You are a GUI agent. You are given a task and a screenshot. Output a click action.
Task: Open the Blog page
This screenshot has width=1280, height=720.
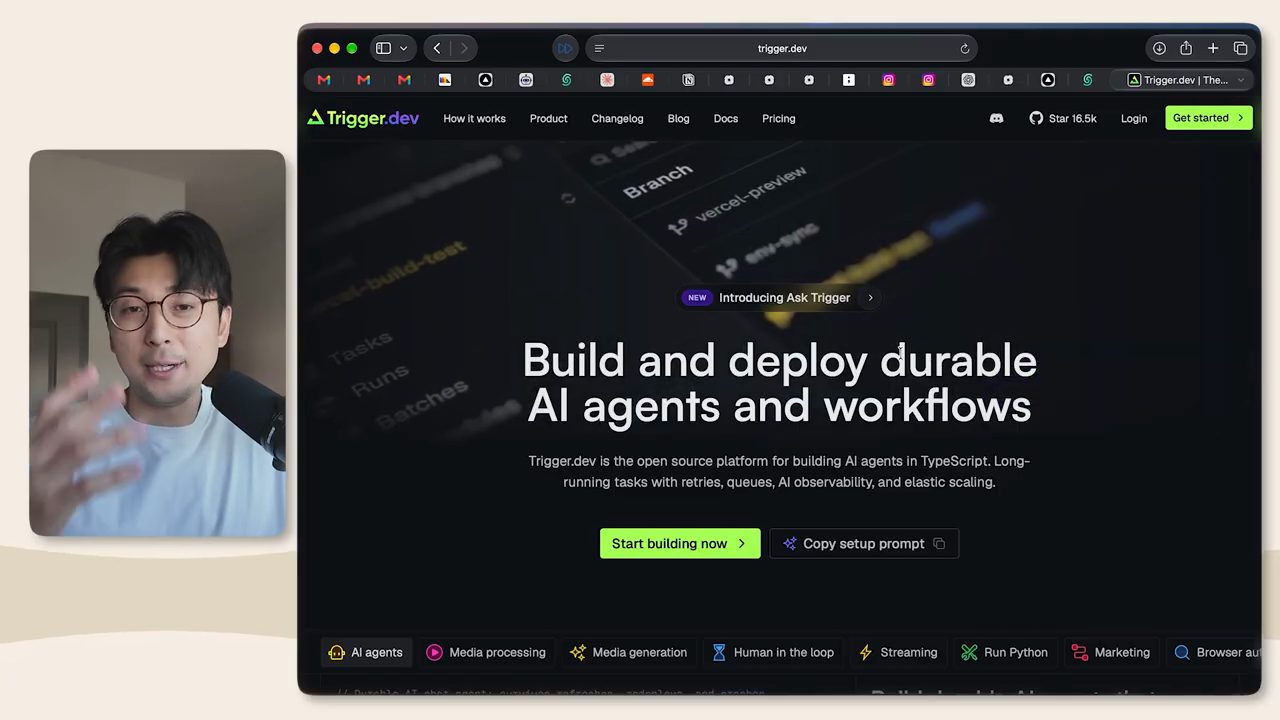[x=678, y=118]
